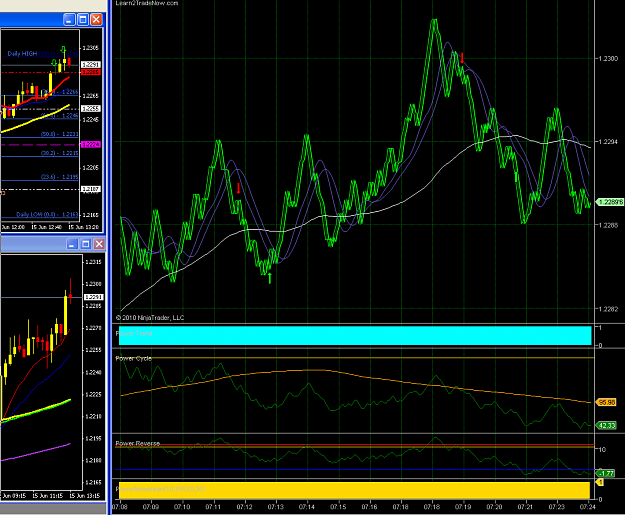This screenshot has height=515, width=625.
Task: Minimize the lower moving-average chart window
Action: [x=72, y=244]
